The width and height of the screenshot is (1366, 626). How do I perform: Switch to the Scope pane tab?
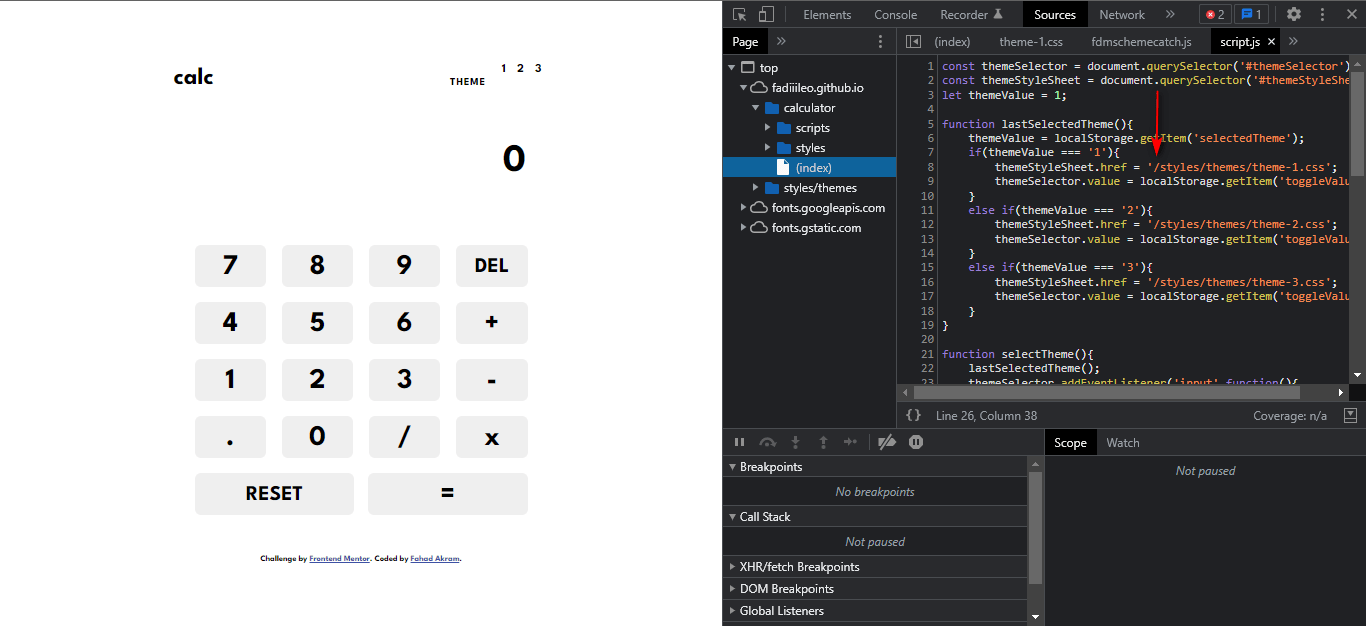1070,442
